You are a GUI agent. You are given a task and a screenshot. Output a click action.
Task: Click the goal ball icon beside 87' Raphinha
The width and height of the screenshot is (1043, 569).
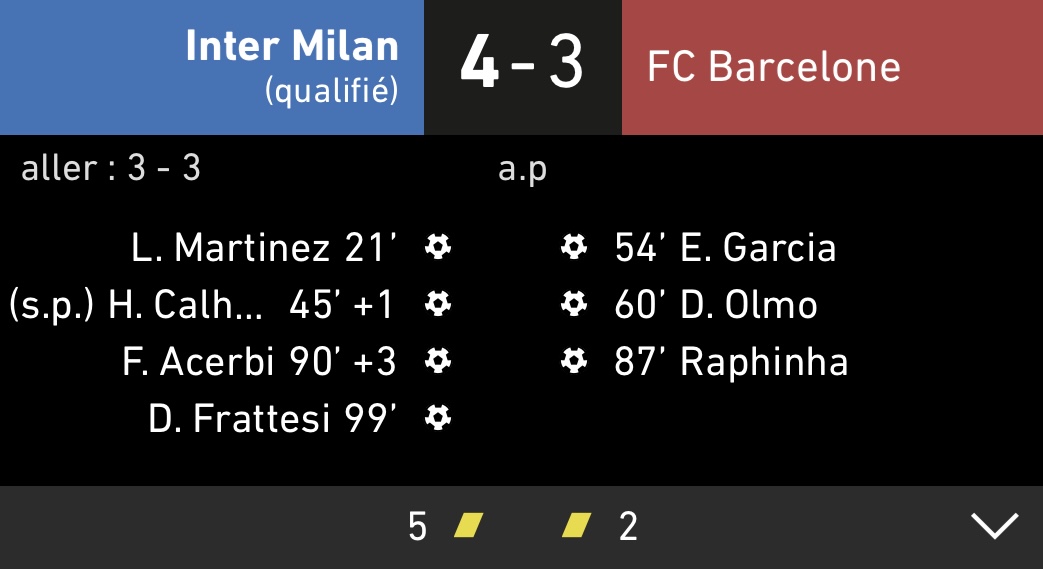pos(573,361)
